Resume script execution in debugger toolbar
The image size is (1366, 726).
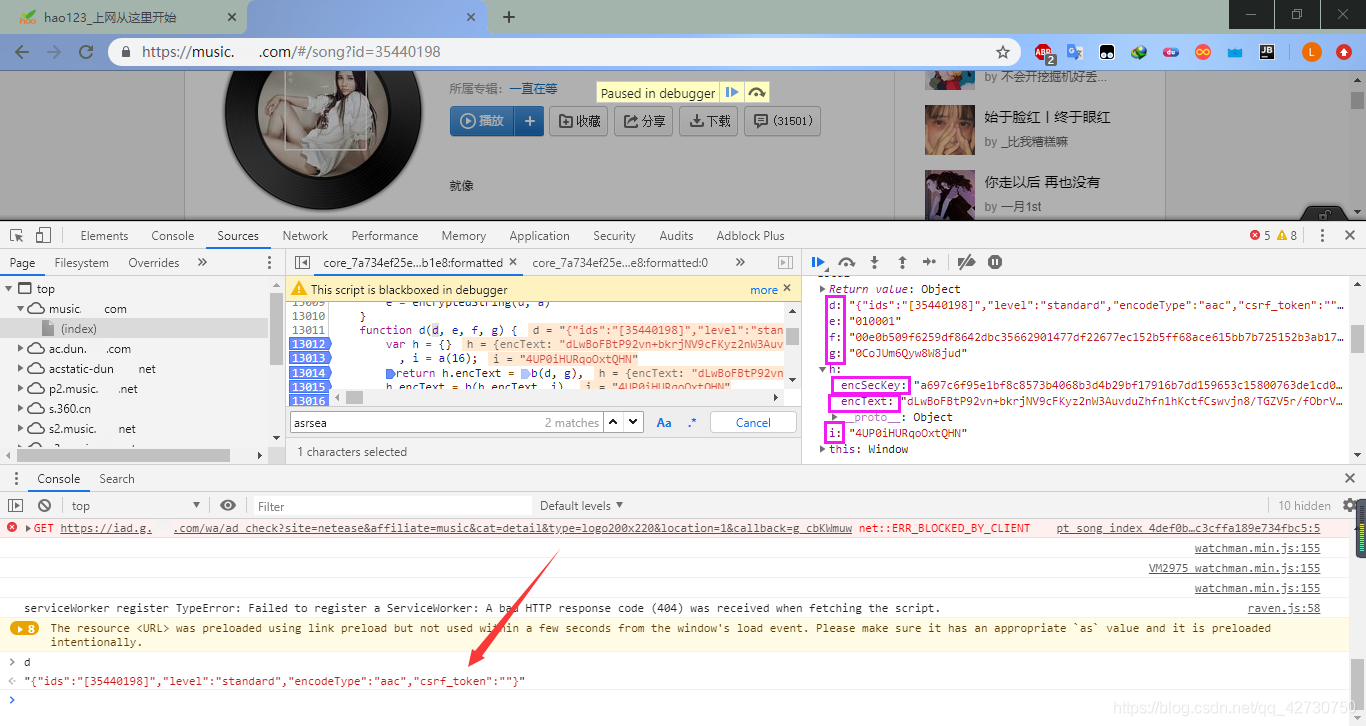818,262
